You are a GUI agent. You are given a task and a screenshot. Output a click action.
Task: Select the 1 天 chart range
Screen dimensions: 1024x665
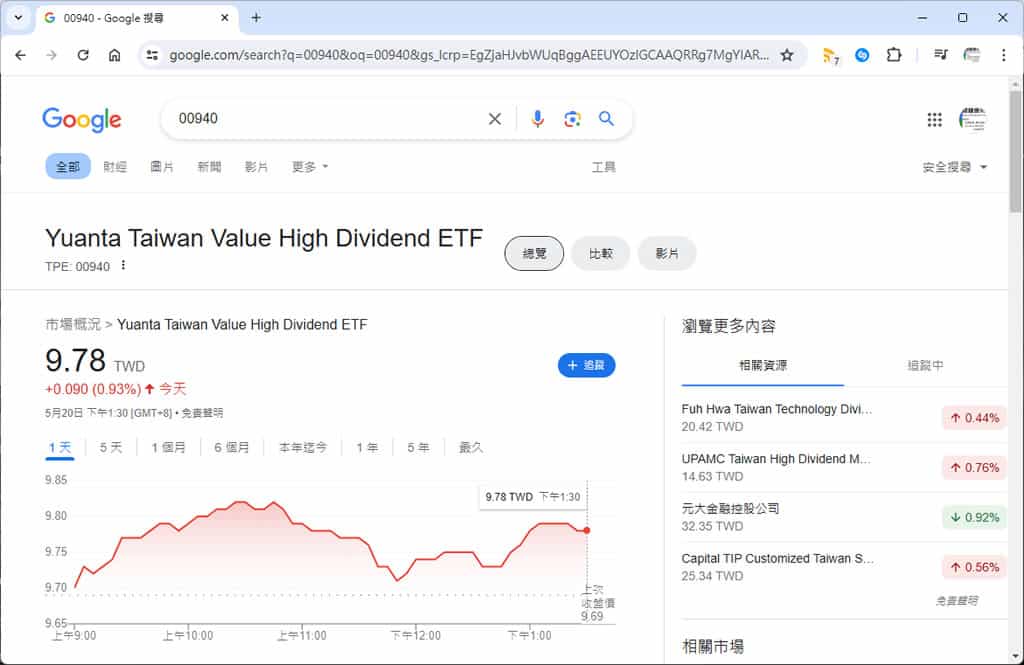(59, 447)
